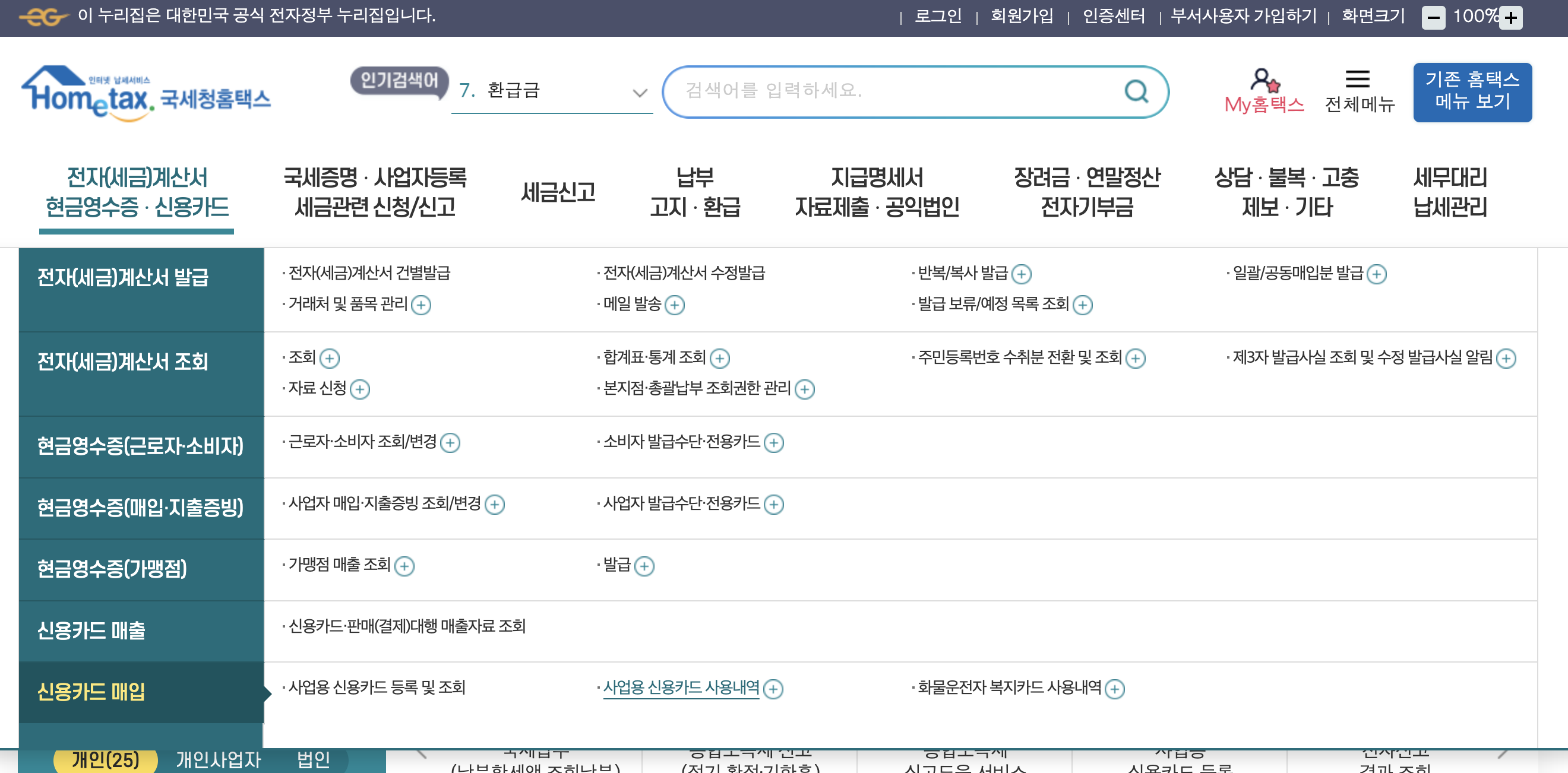Expand plus icon next to 합계표·통계 조회

coord(719,359)
